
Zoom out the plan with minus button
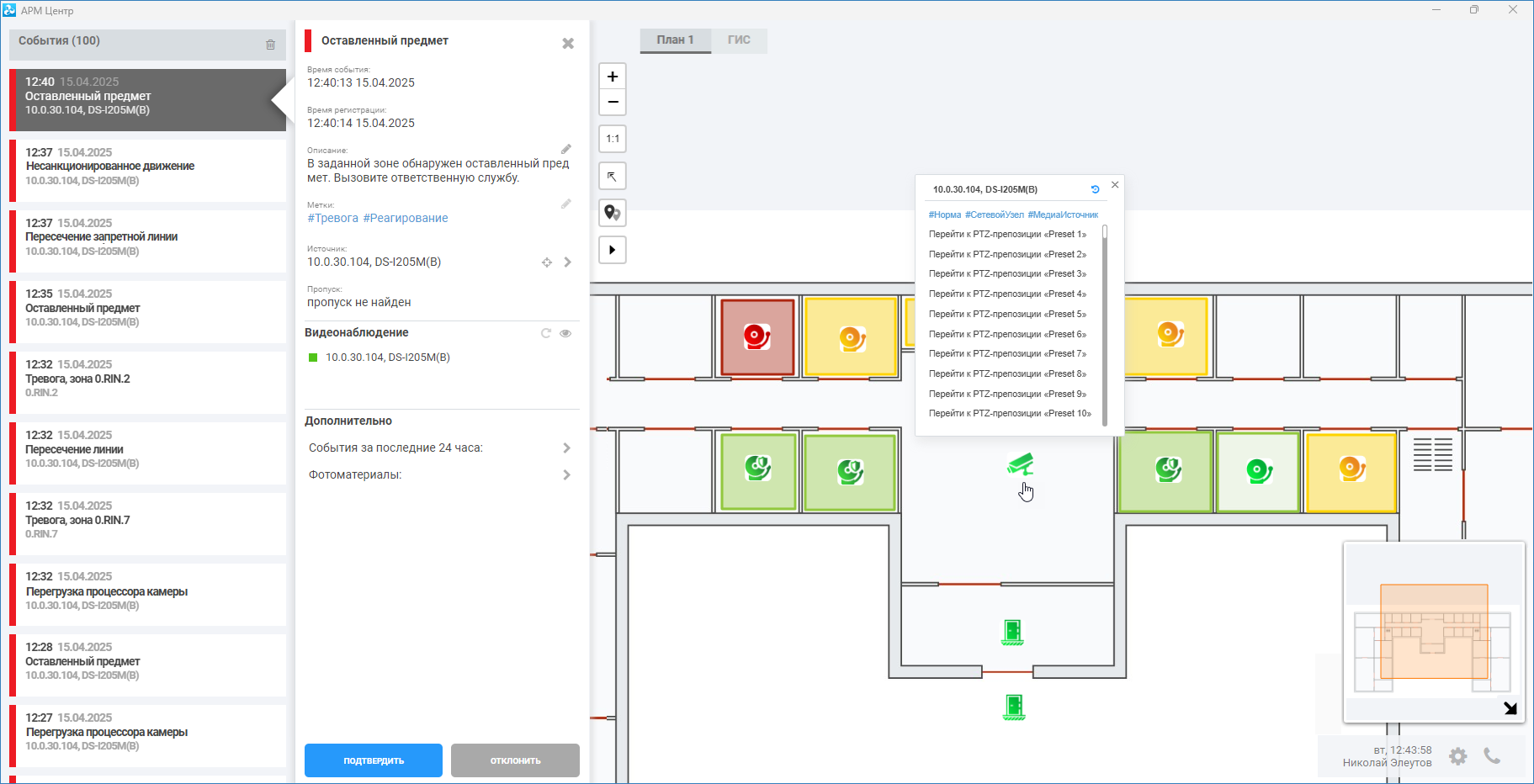pos(613,103)
